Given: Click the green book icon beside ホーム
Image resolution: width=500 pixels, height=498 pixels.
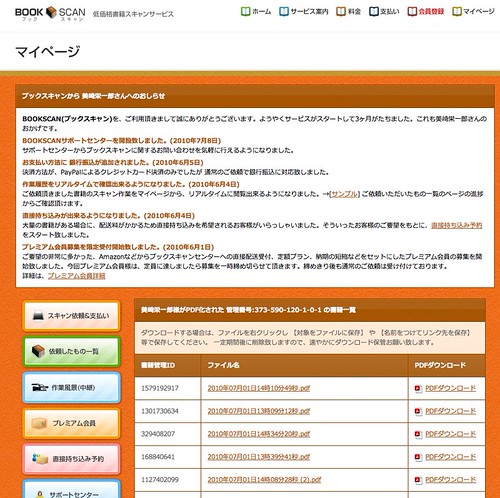Looking at the screenshot, I should point(245,11).
